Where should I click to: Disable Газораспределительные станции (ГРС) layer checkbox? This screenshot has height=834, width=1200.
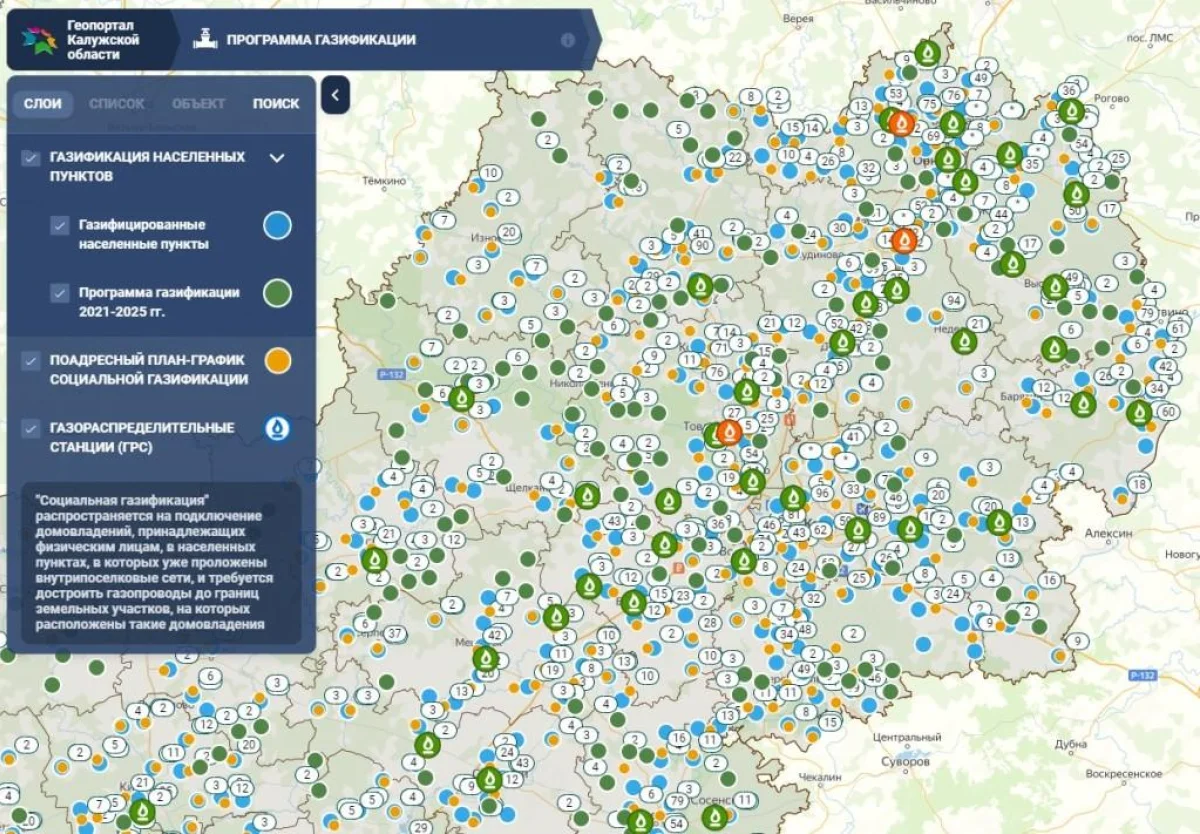[31, 428]
